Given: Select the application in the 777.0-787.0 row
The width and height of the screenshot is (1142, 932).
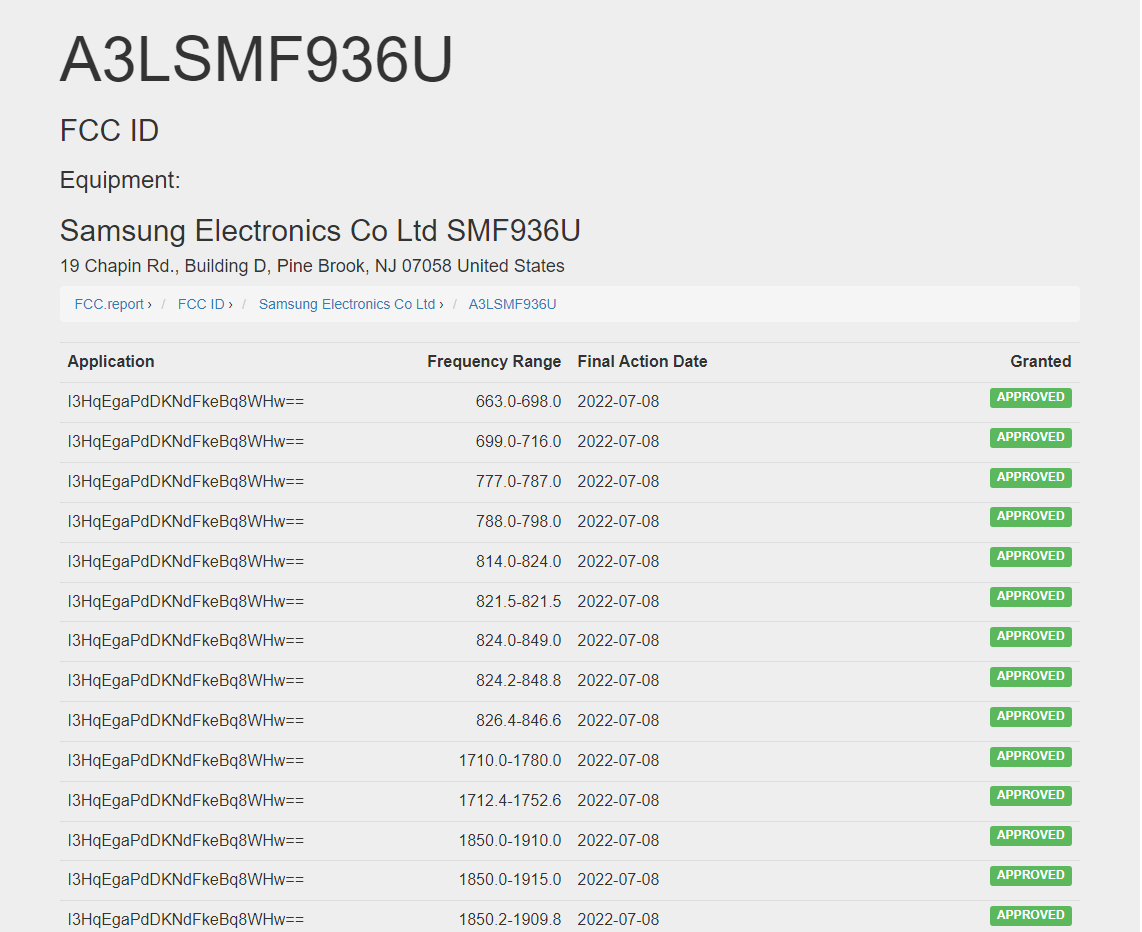Looking at the screenshot, I should point(185,482).
